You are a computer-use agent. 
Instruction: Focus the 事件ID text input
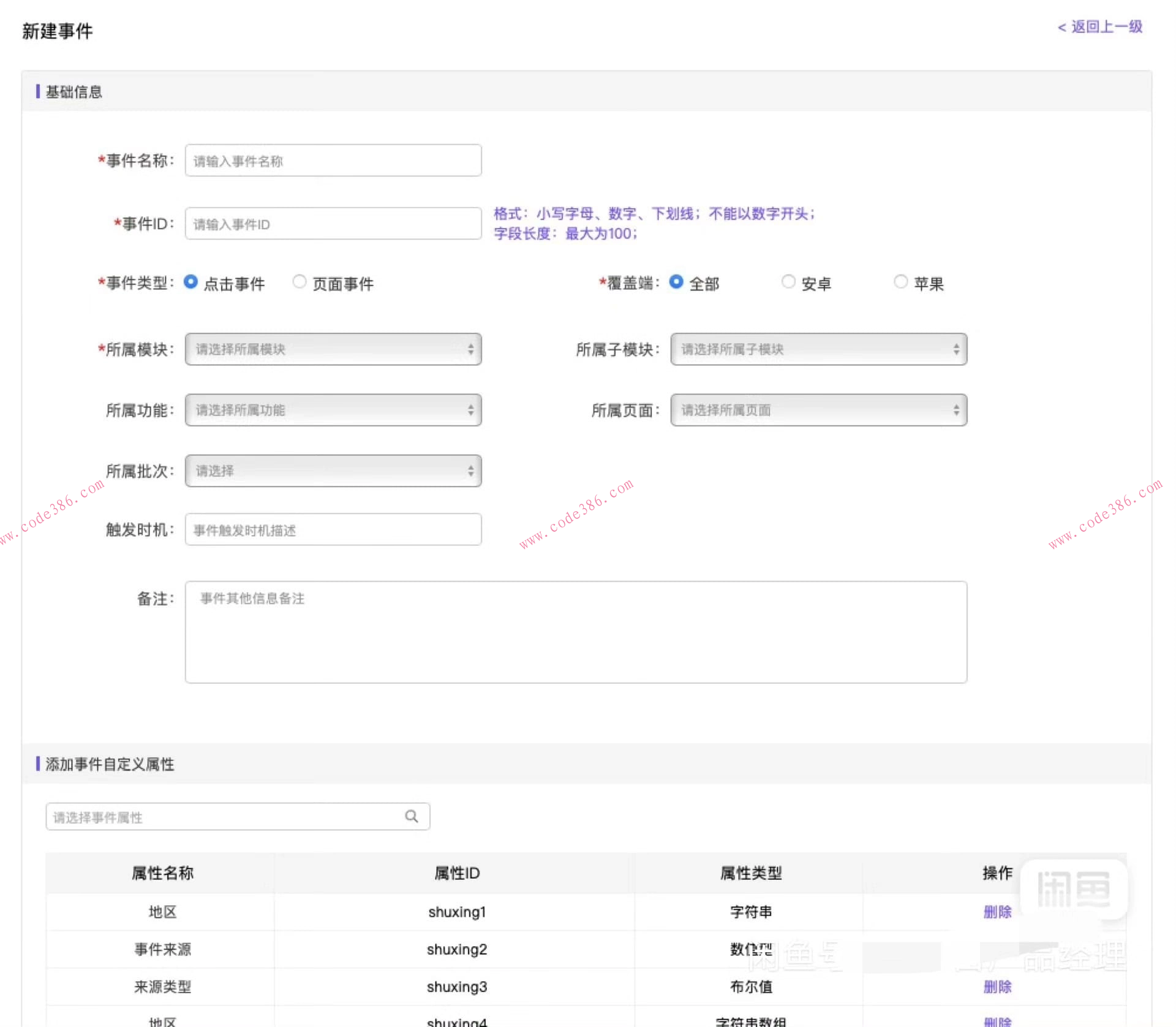(x=333, y=224)
